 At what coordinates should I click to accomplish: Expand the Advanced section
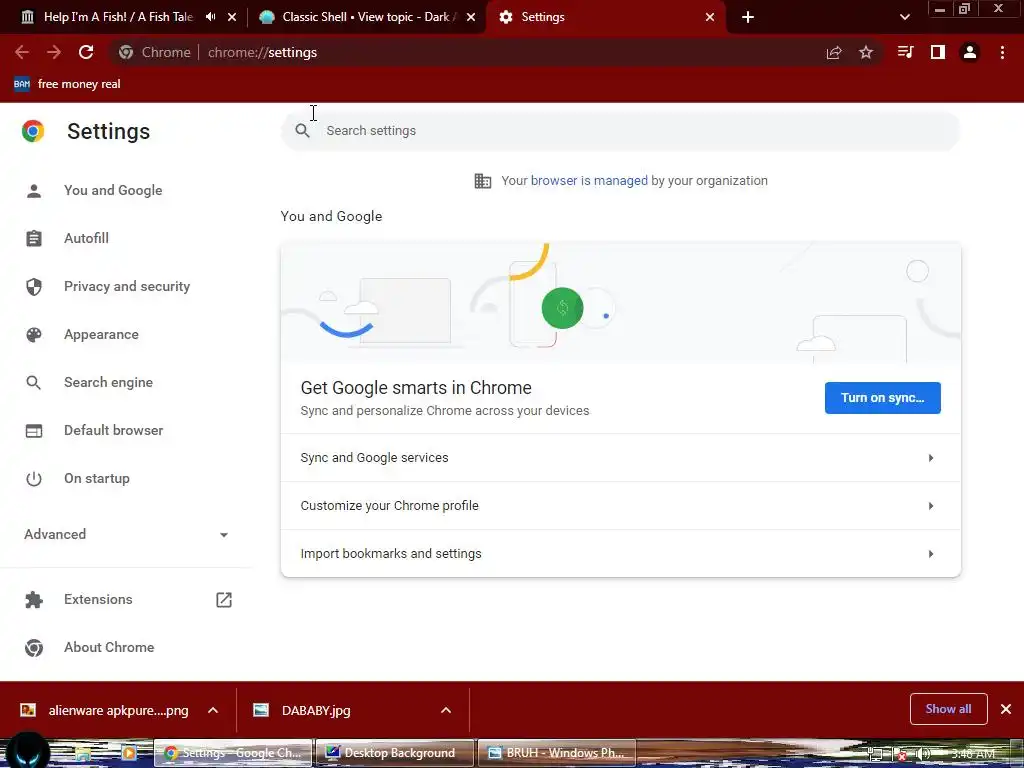click(127, 535)
